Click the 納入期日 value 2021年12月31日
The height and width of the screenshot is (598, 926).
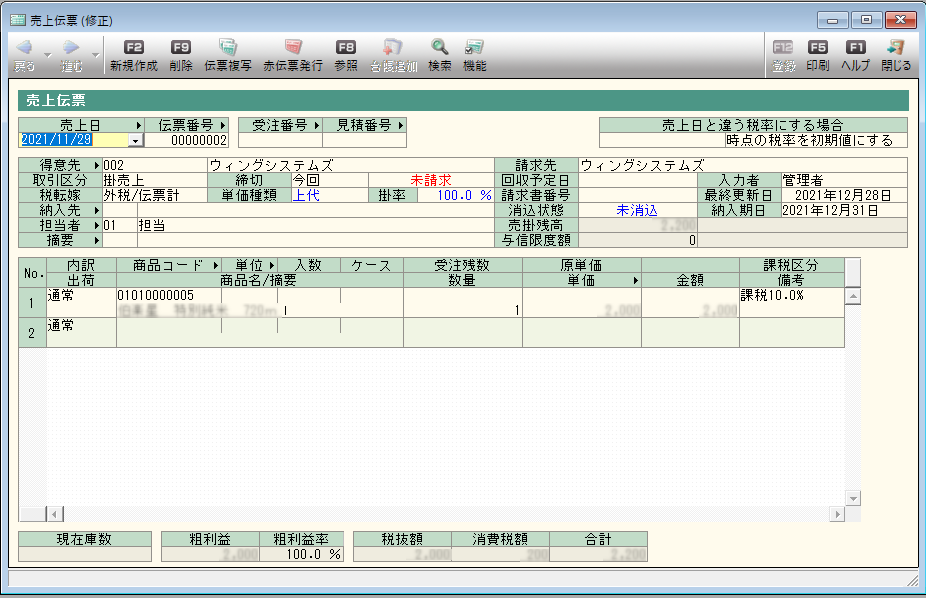tap(830, 210)
